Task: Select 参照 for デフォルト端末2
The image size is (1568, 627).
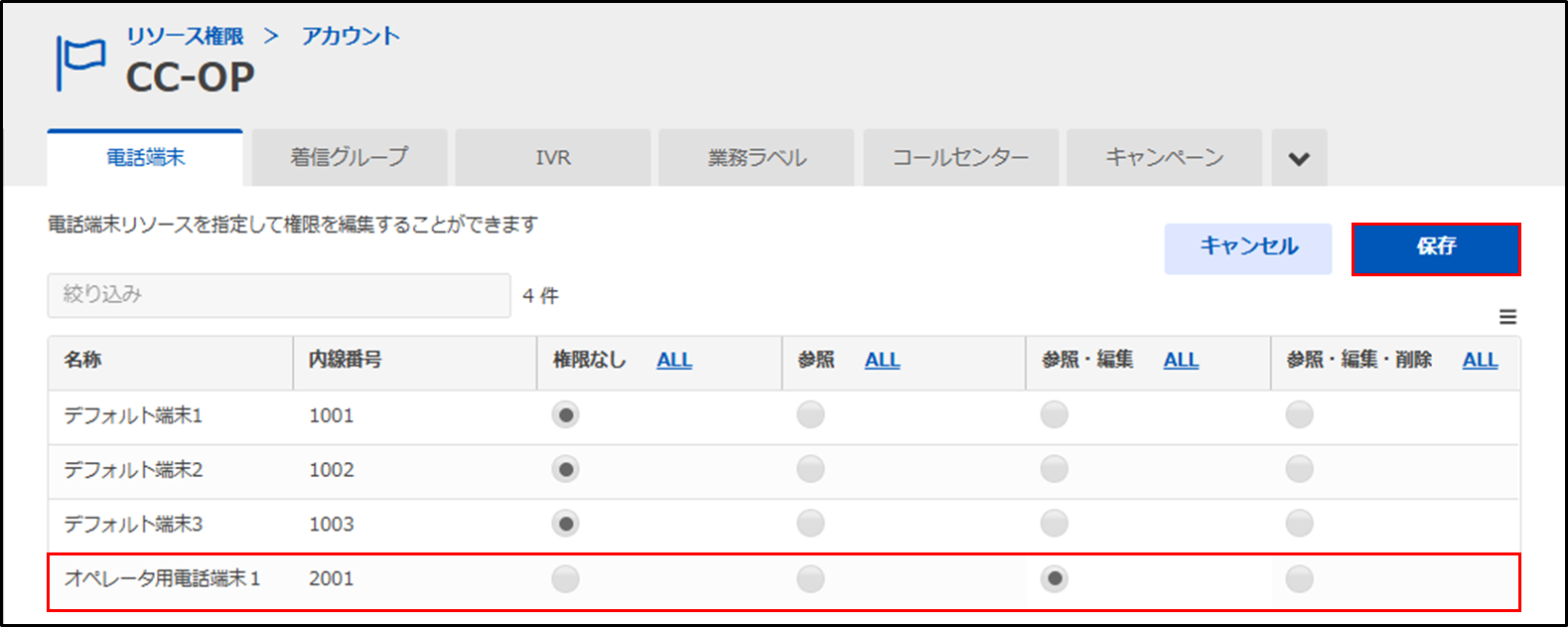Action: point(810,469)
